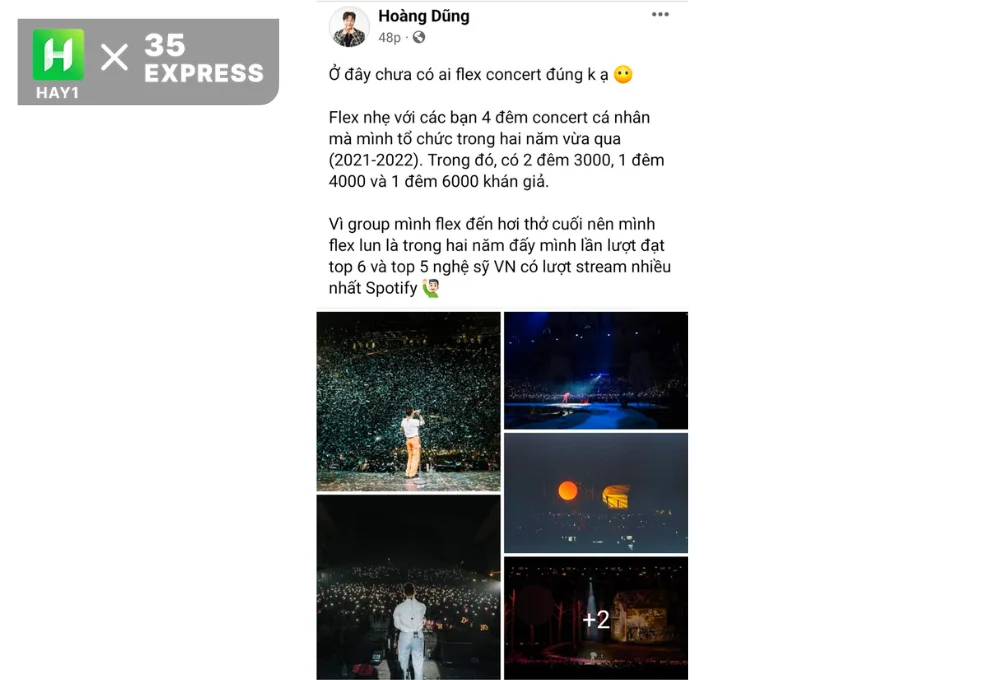Click the HAY1 label under the logo
The width and height of the screenshot is (1000, 680).
(x=57, y=93)
